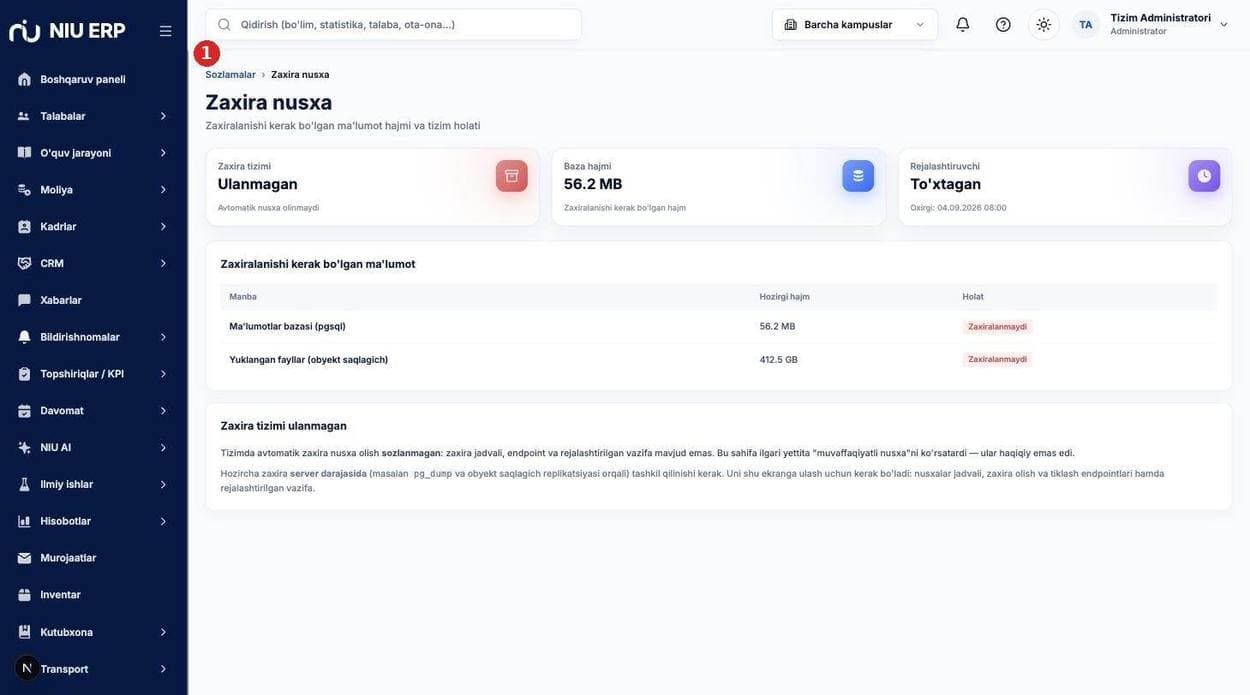Click the Hozirgi hajm column header
Viewport: 1250px width, 695px height.
785,297
